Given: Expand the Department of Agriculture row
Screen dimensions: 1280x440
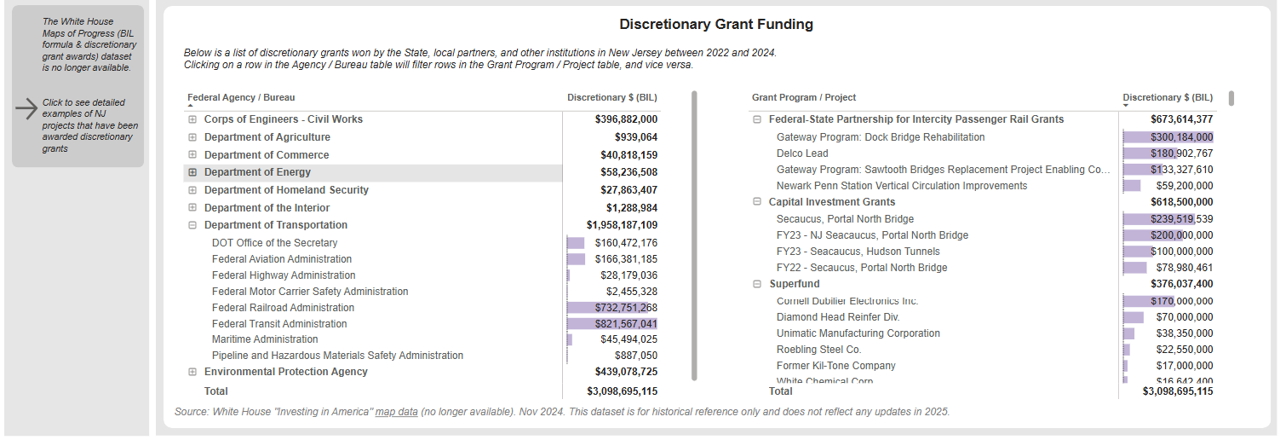Looking at the screenshot, I should point(192,138).
